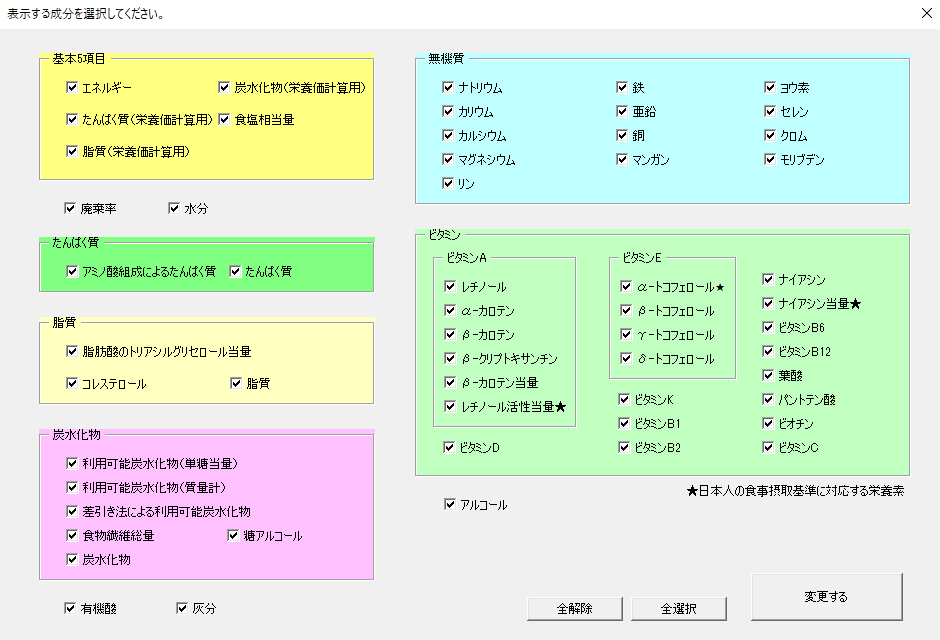Disable the 食物繊維総量 checkbox
Viewport: 940px width, 640px height.
[72, 535]
